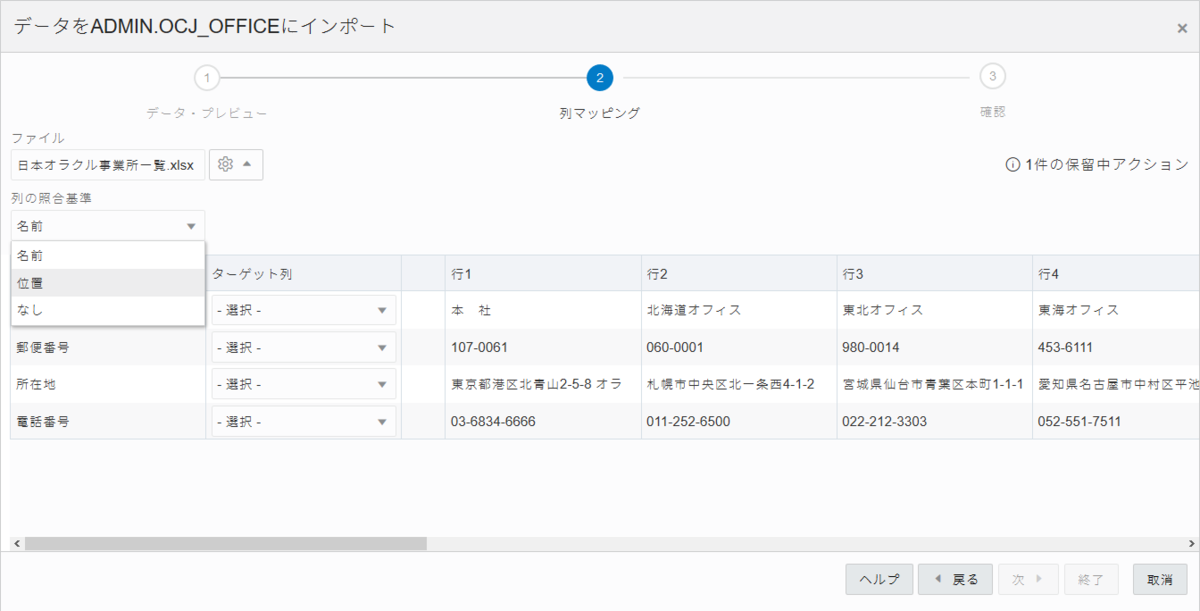1200x611 pixels.
Task: Choose なし from the dropdown list
Action: (108, 310)
